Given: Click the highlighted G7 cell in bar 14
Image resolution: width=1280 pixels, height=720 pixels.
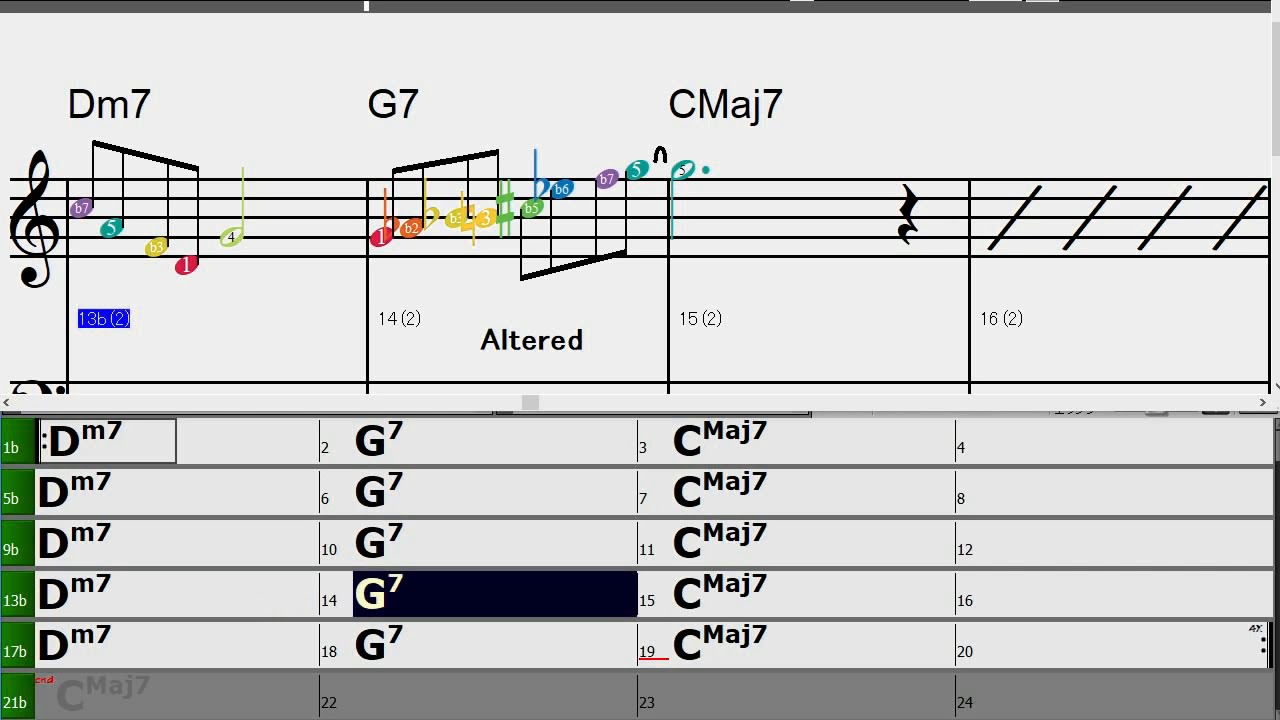Looking at the screenshot, I should (x=495, y=594).
